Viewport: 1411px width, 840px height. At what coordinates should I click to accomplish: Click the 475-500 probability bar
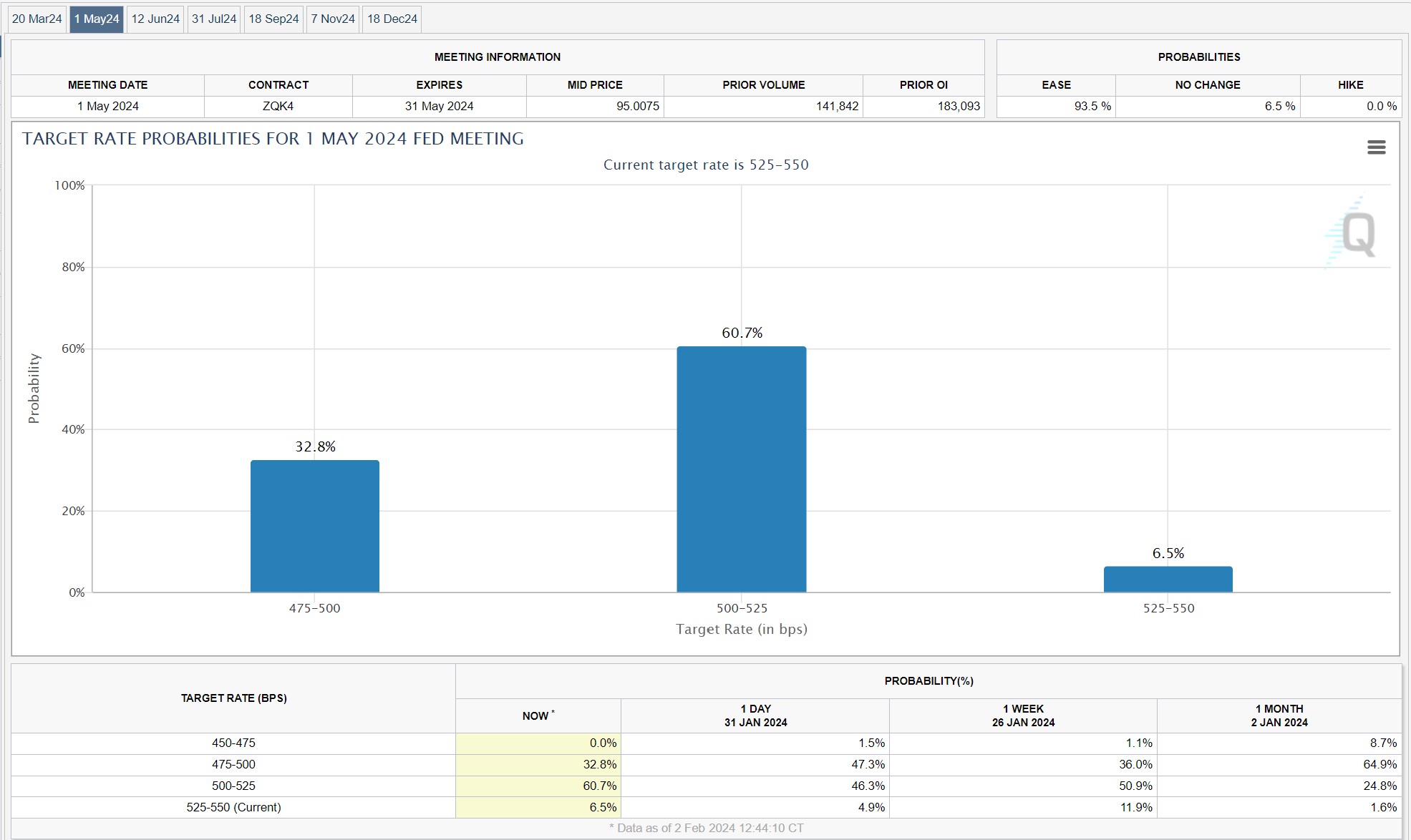tap(315, 526)
